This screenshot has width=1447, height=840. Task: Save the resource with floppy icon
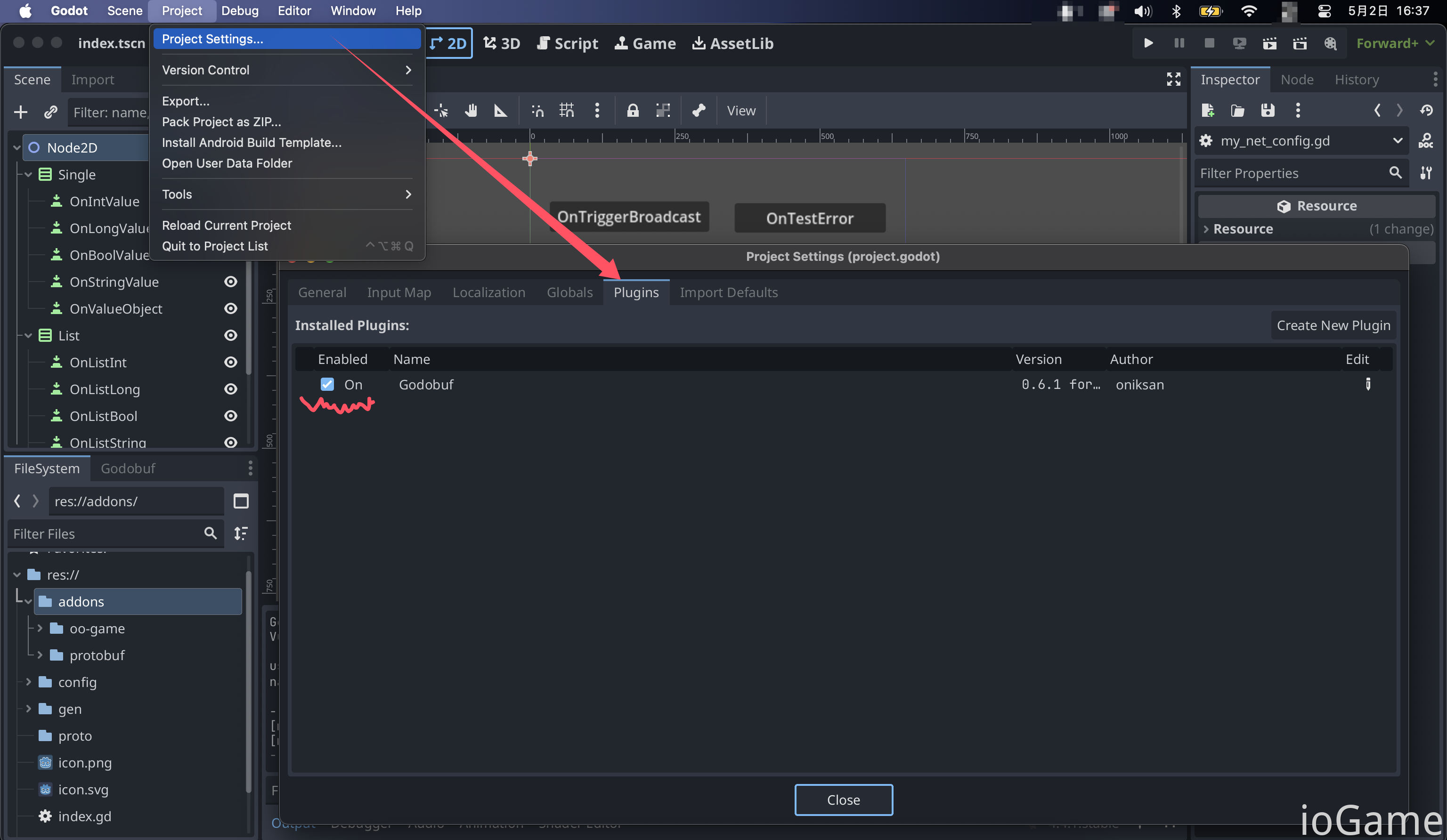1268,110
